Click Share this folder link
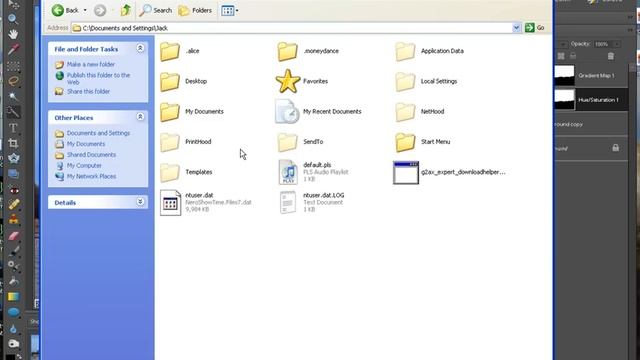The width and height of the screenshot is (640, 360). coord(88,91)
